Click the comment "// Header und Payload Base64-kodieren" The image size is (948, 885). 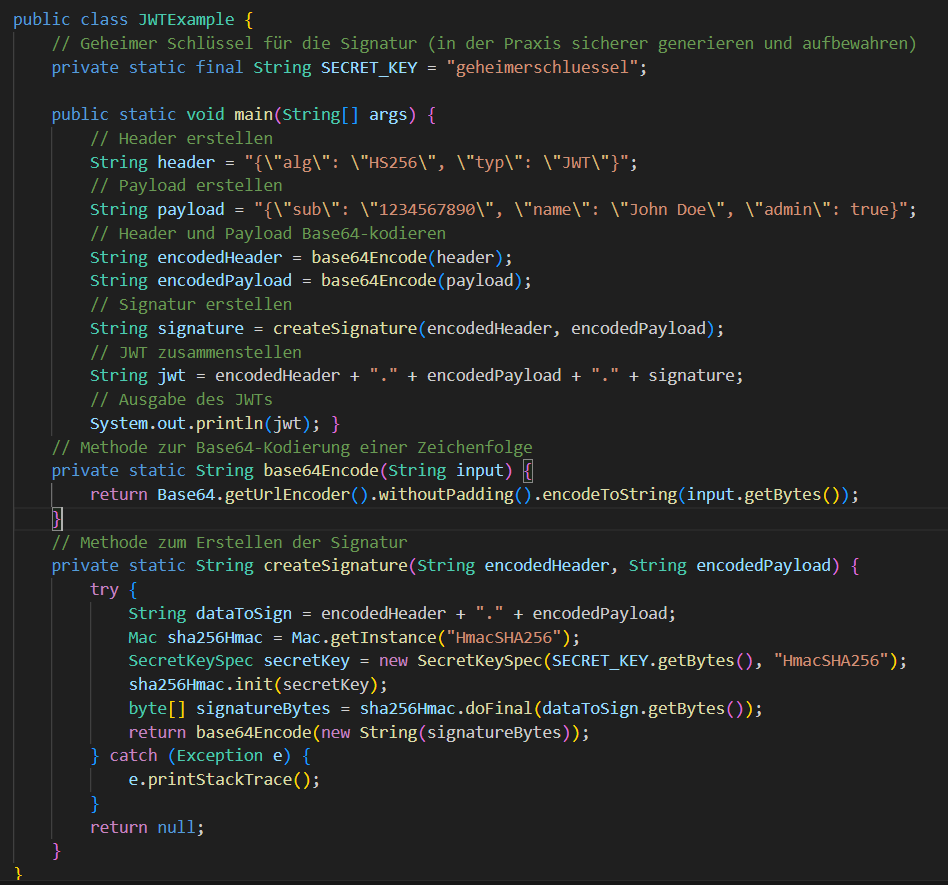click(268, 233)
